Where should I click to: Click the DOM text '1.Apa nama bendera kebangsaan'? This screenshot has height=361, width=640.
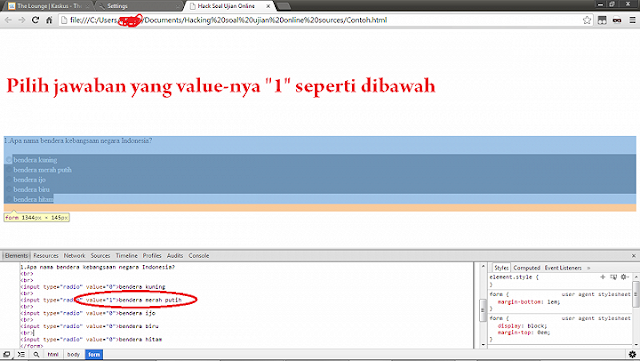click(98, 267)
